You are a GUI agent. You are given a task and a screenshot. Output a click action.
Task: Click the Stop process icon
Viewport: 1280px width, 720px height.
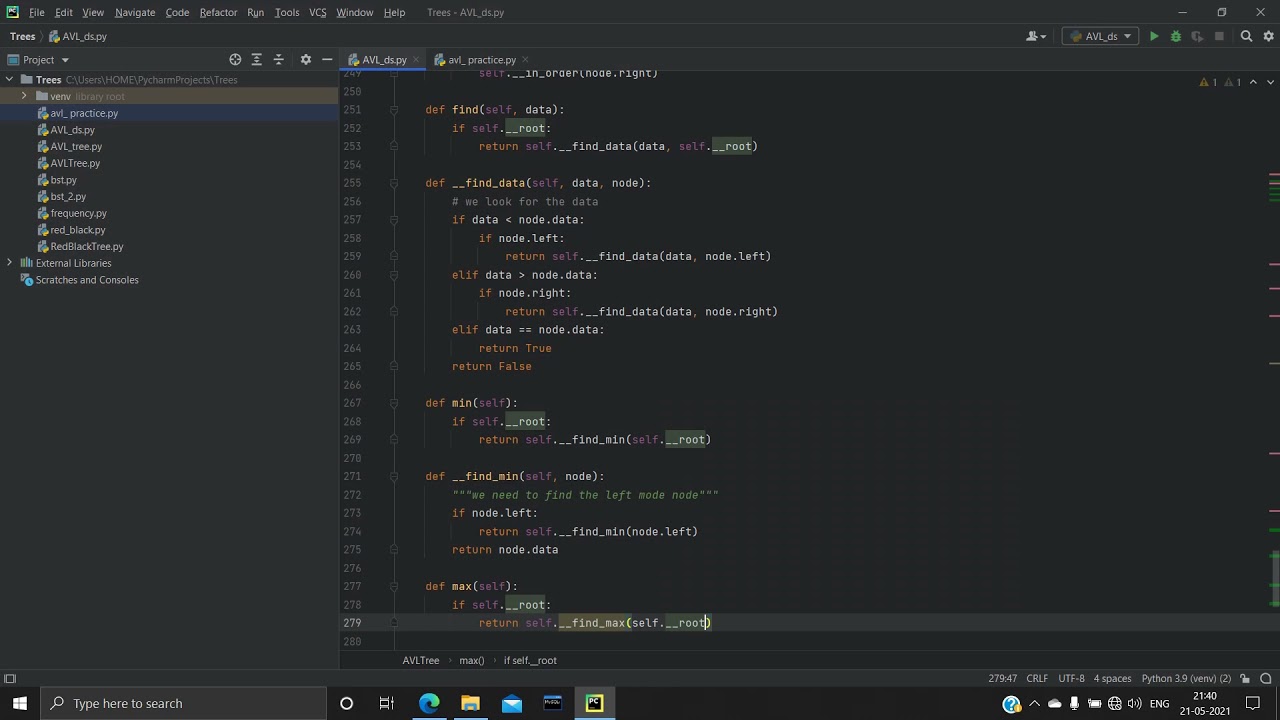coord(1219,36)
